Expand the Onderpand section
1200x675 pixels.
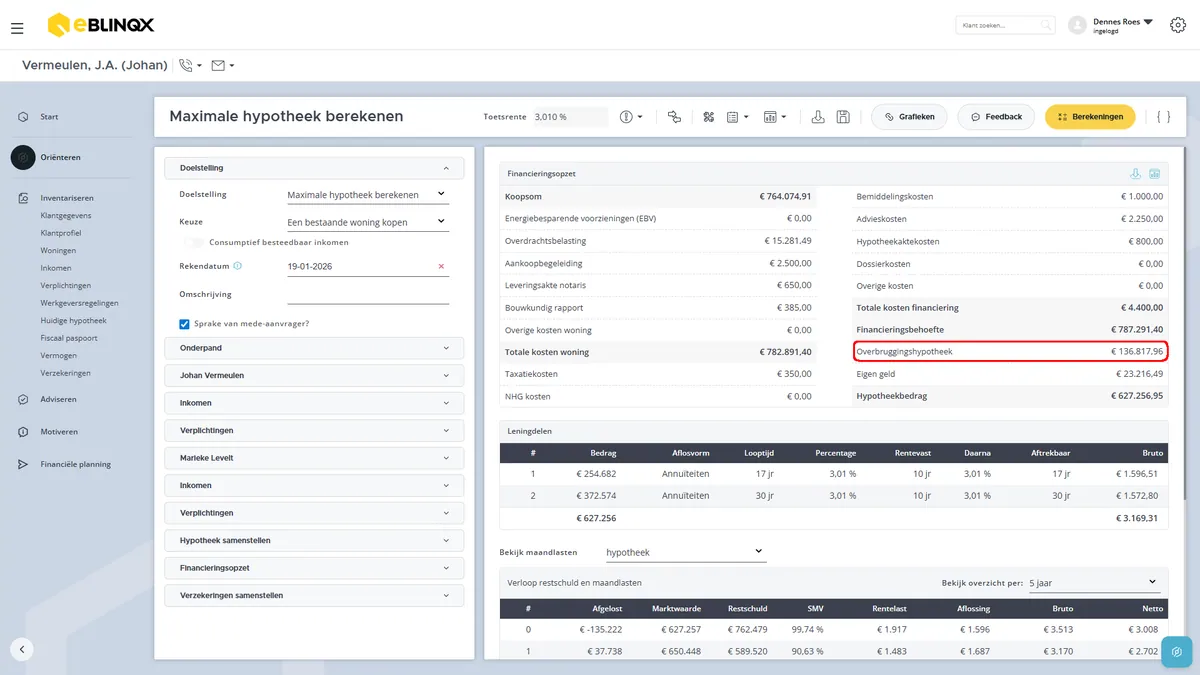(x=314, y=348)
